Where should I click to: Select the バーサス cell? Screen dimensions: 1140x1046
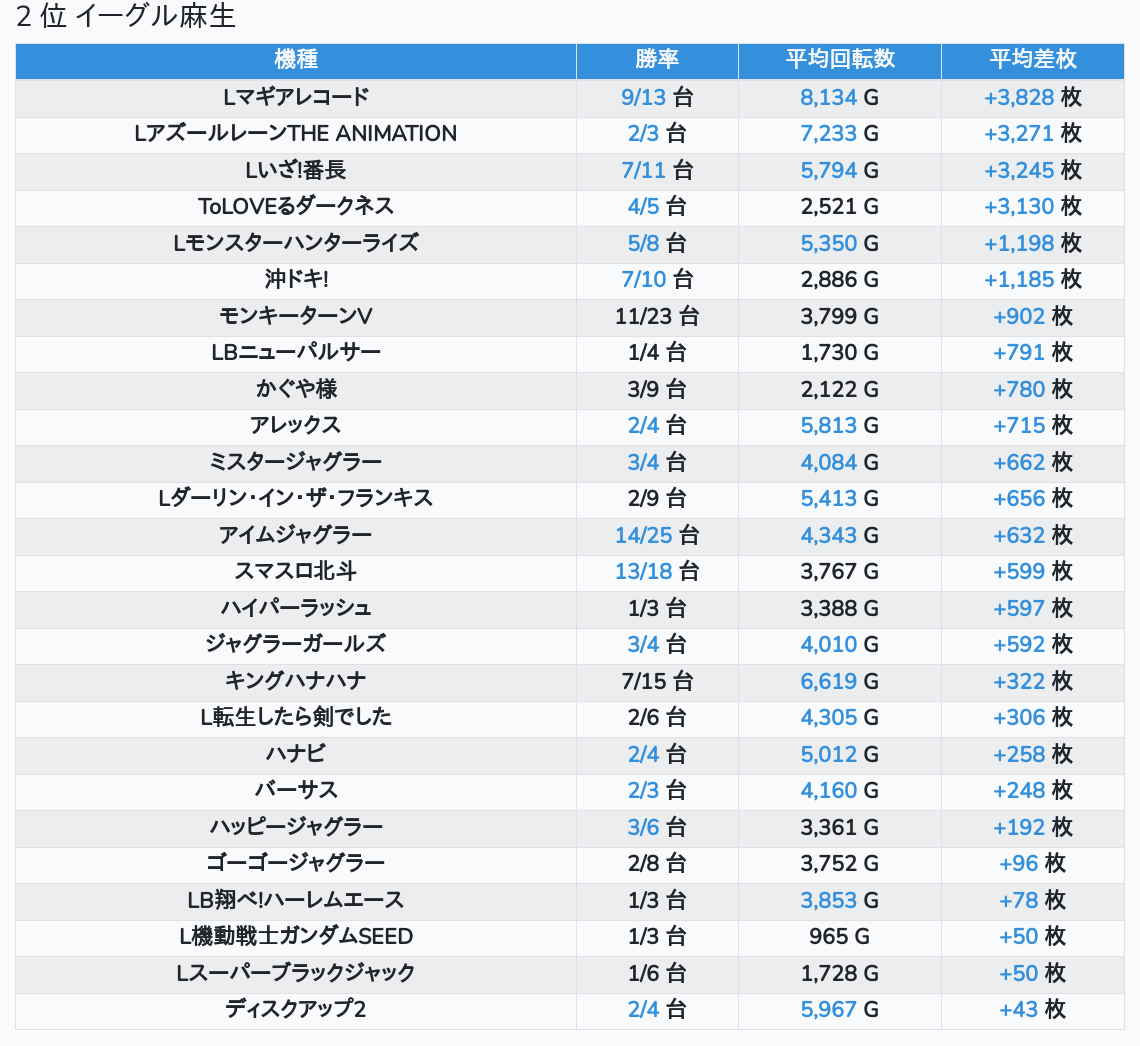[296, 790]
